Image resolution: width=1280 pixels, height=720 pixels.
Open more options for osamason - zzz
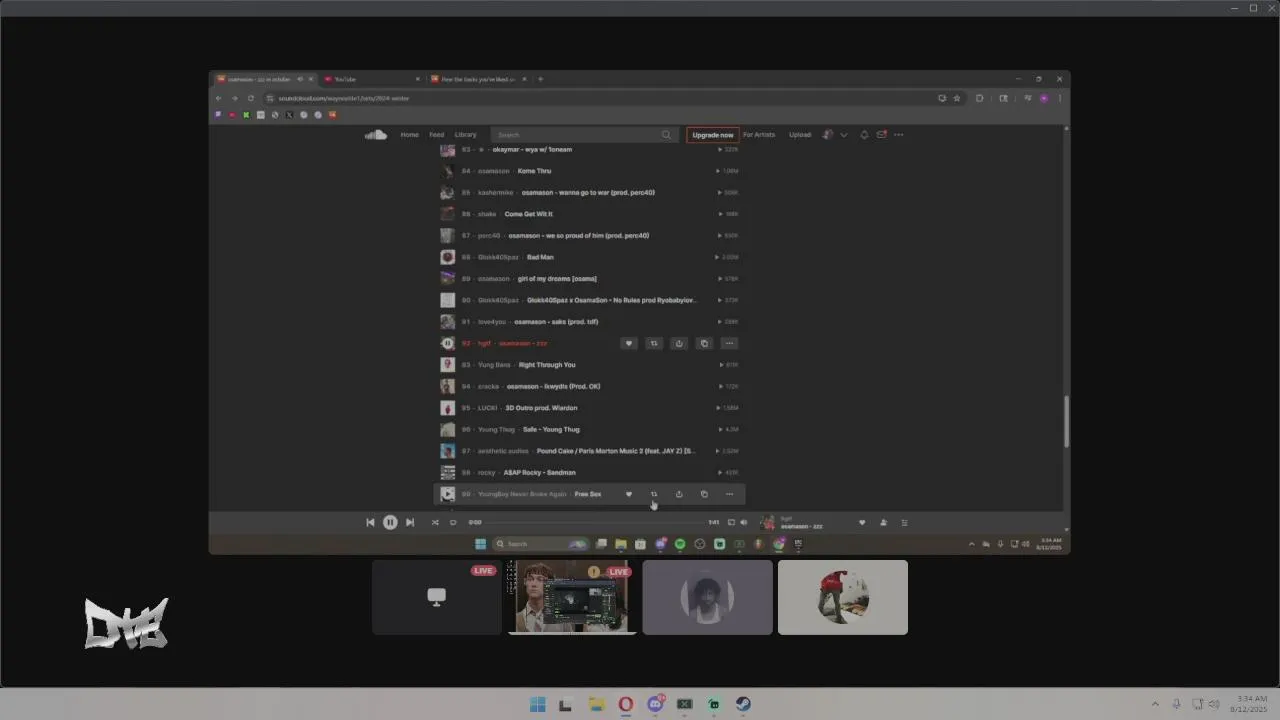pos(729,343)
